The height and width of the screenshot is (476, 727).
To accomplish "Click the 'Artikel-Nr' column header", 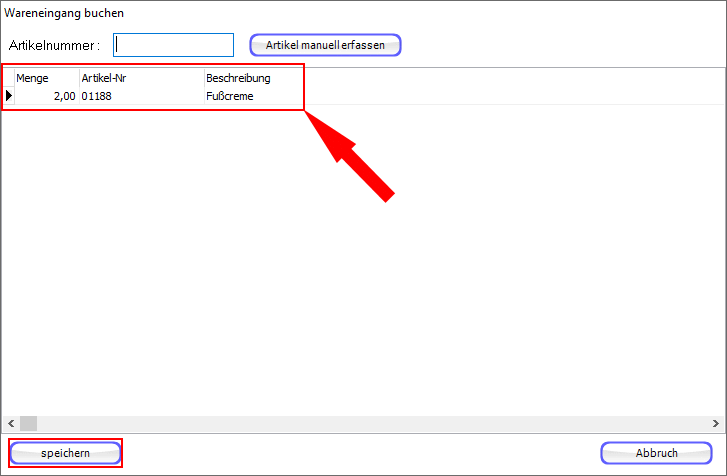I will coord(140,78).
